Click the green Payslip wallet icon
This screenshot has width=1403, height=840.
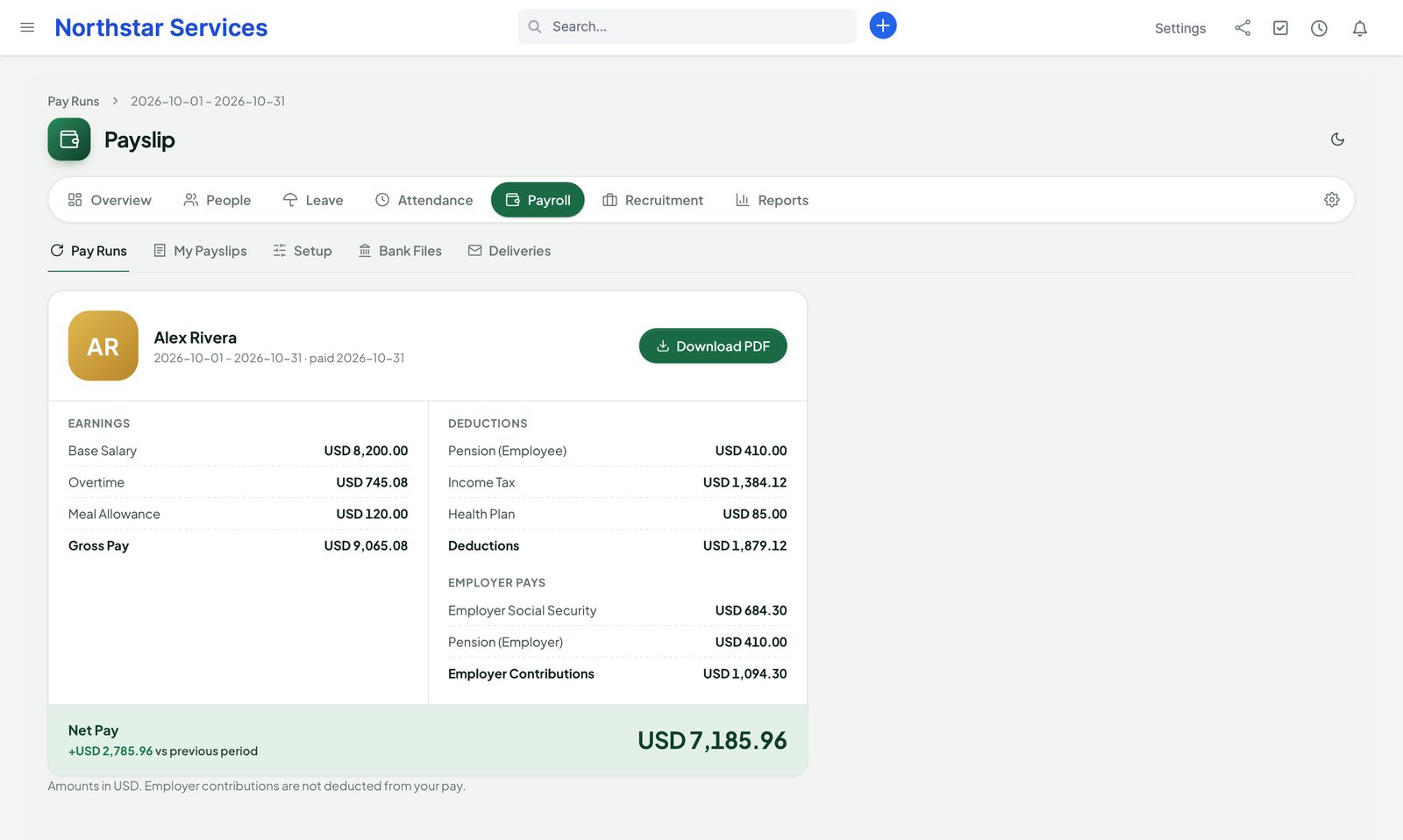click(69, 139)
